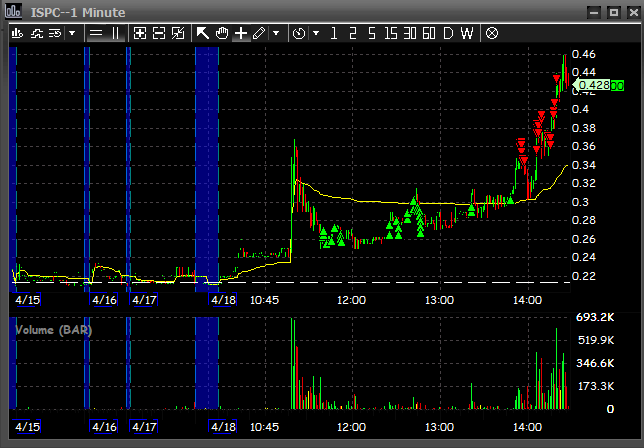644x448 pixels.
Task: Click the reset zoom box icon
Action: click(x=178, y=33)
